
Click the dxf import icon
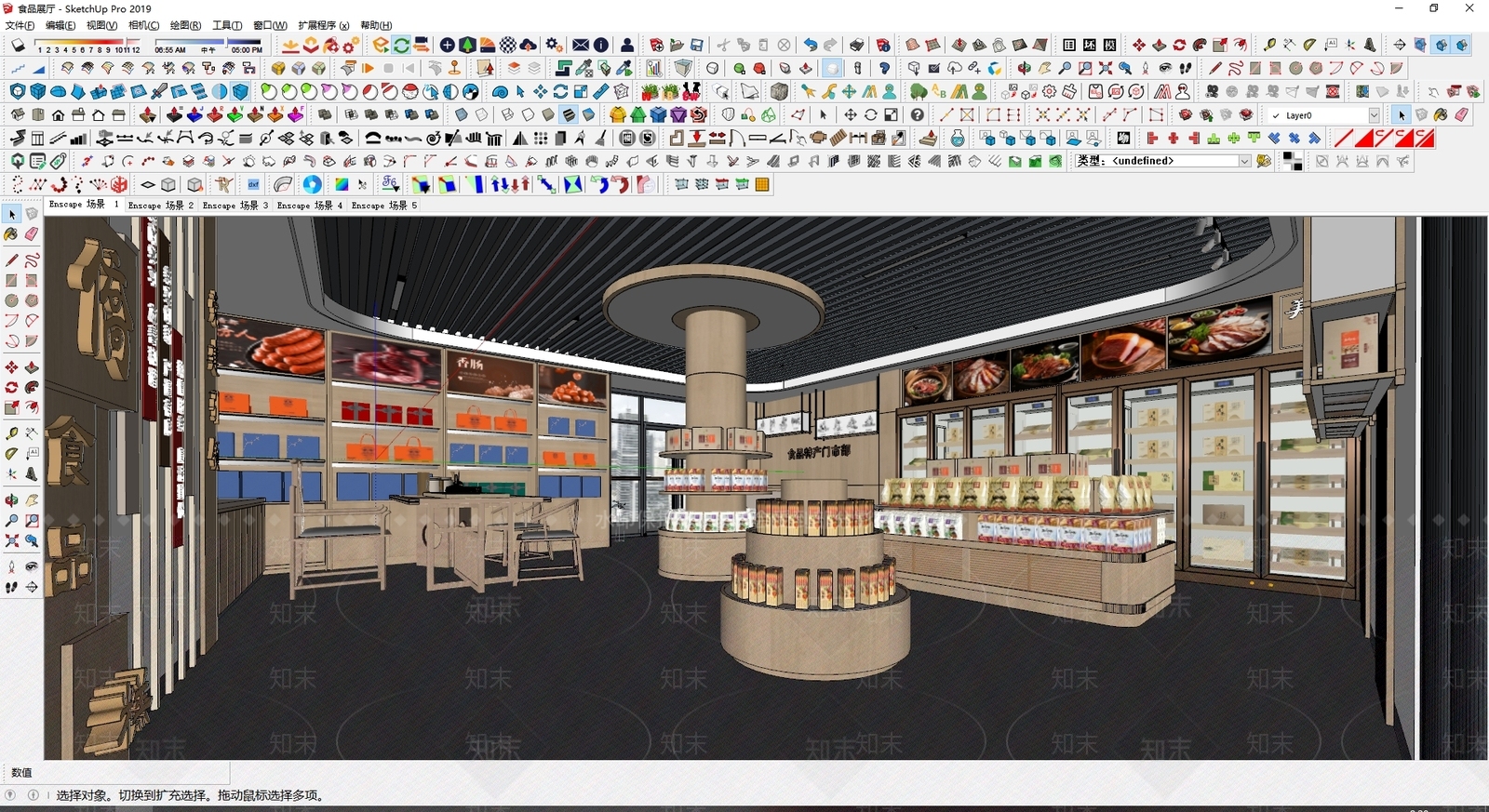tap(253, 184)
